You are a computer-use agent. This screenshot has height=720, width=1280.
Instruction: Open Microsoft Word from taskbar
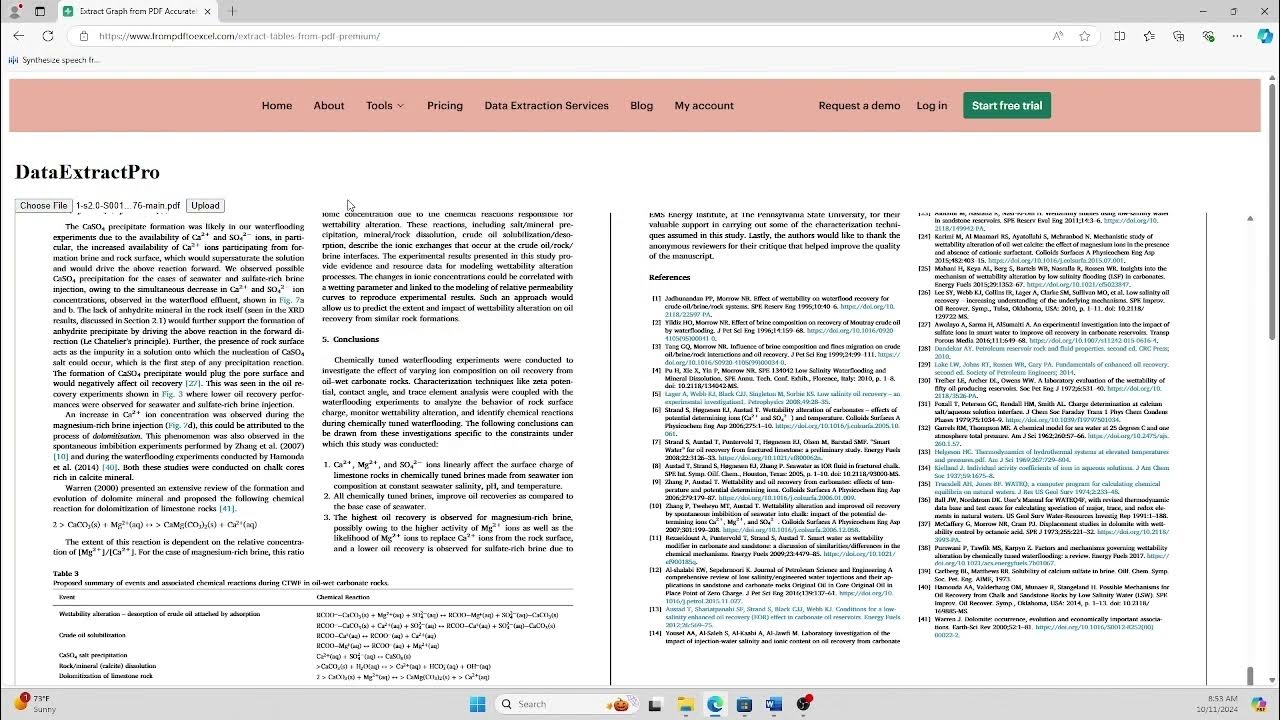[x=773, y=704]
